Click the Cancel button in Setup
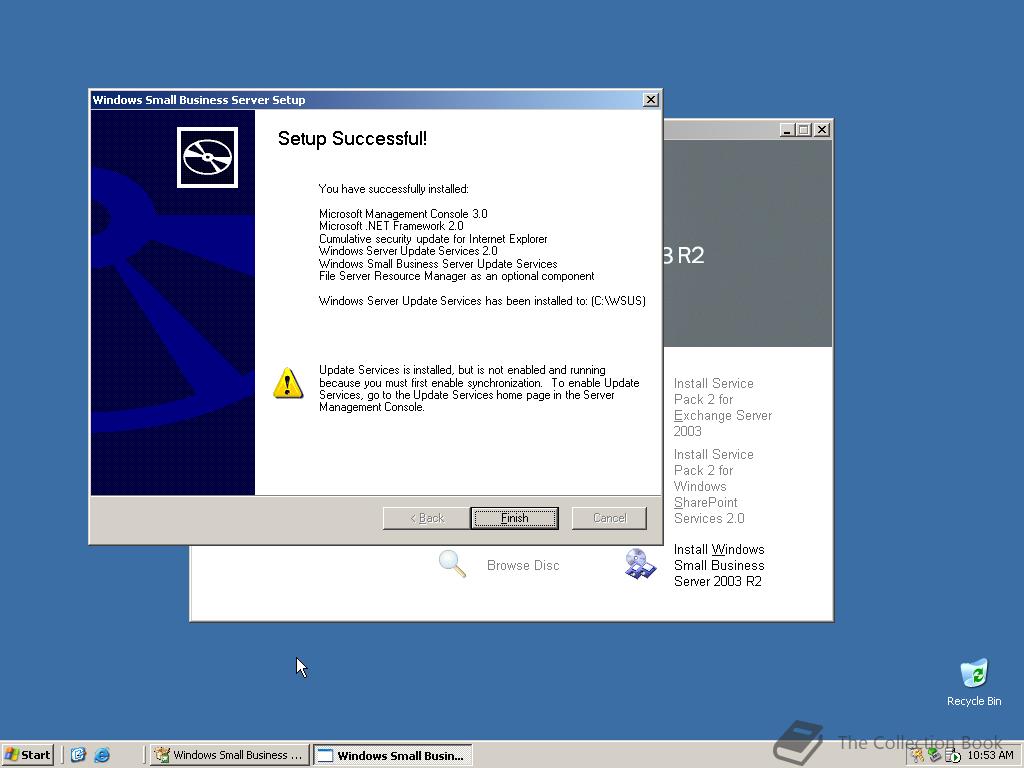1024x768 pixels. (x=609, y=518)
